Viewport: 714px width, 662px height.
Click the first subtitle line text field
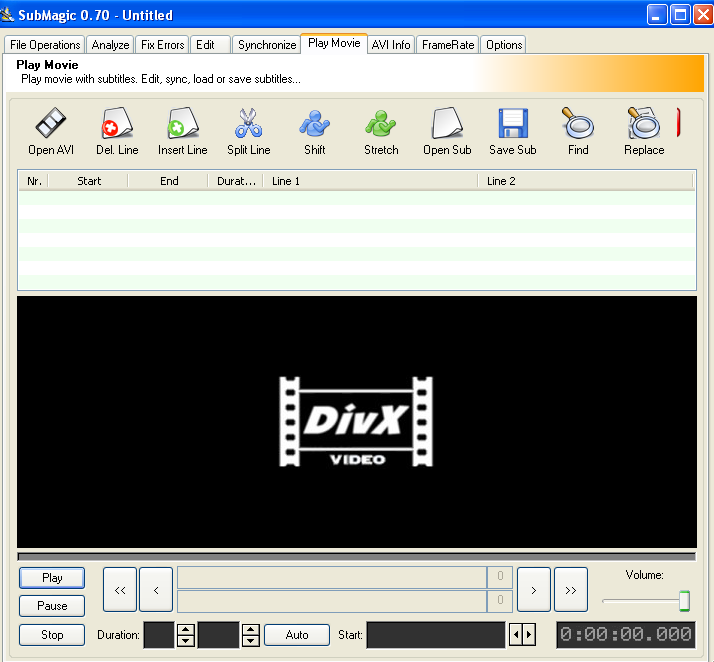tap(332, 578)
